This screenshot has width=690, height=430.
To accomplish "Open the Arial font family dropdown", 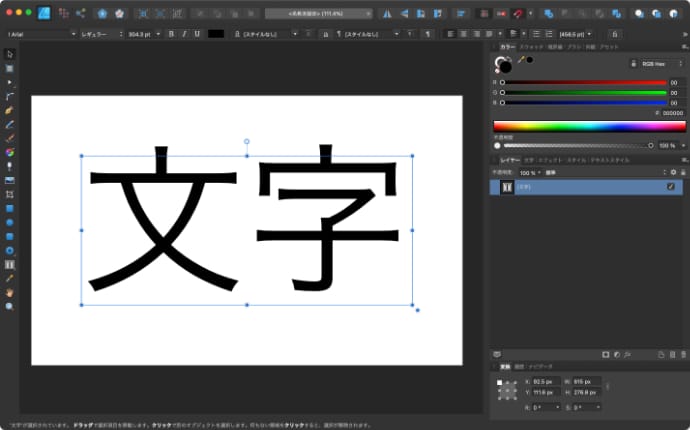I will click(x=40, y=34).
